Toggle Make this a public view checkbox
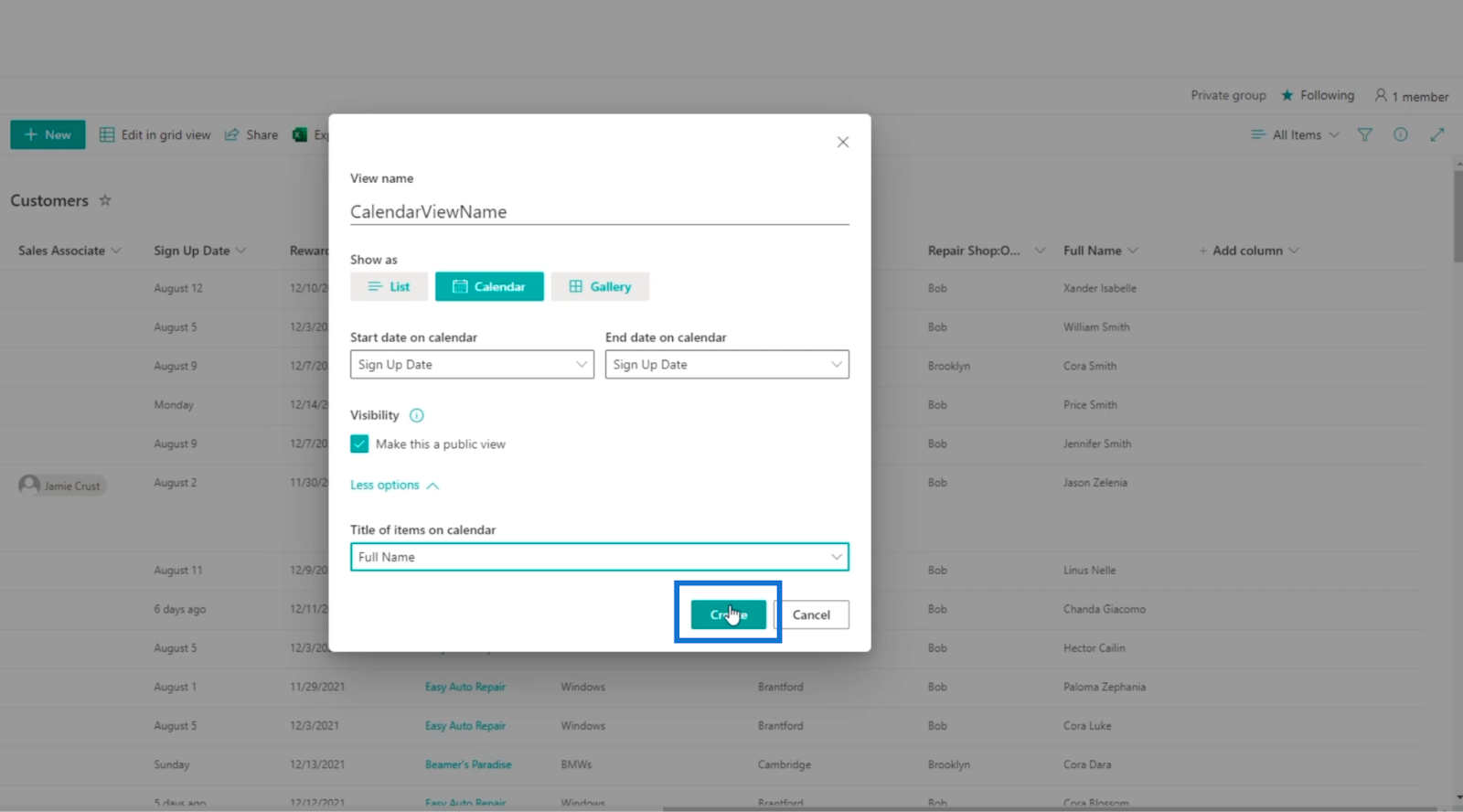 point(359,443)
